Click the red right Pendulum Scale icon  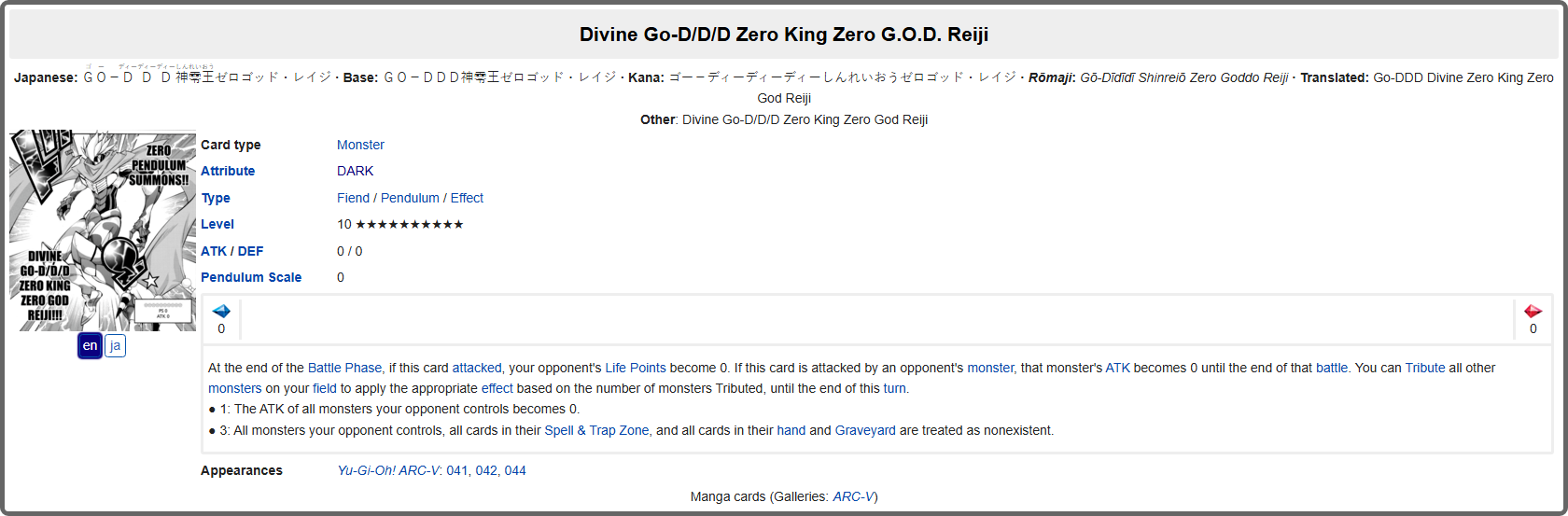click(x=1533, y=311)
